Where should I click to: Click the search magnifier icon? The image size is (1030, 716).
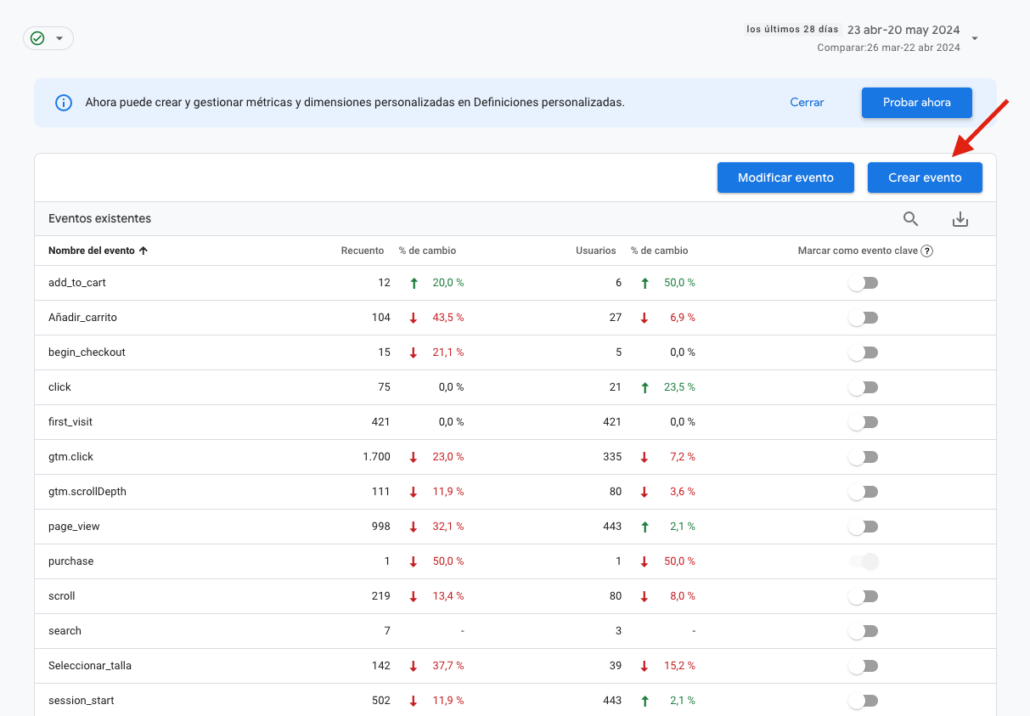pyautogui.click(x=910, y=219)
